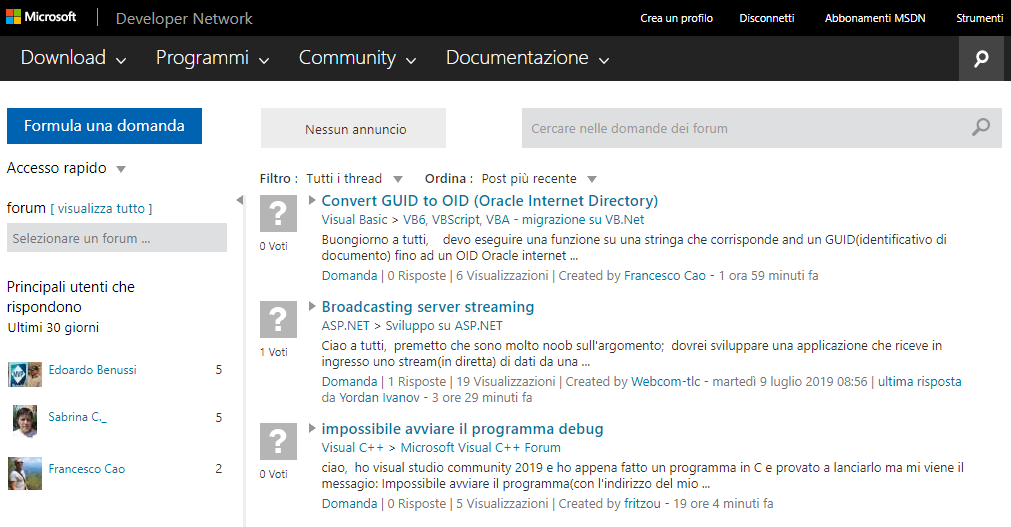Click Yordan Ivanov user link

tap(379, 397)
